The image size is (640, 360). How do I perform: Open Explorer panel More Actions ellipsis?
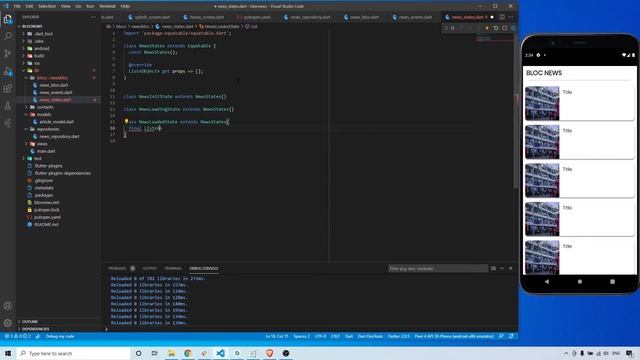93,17
